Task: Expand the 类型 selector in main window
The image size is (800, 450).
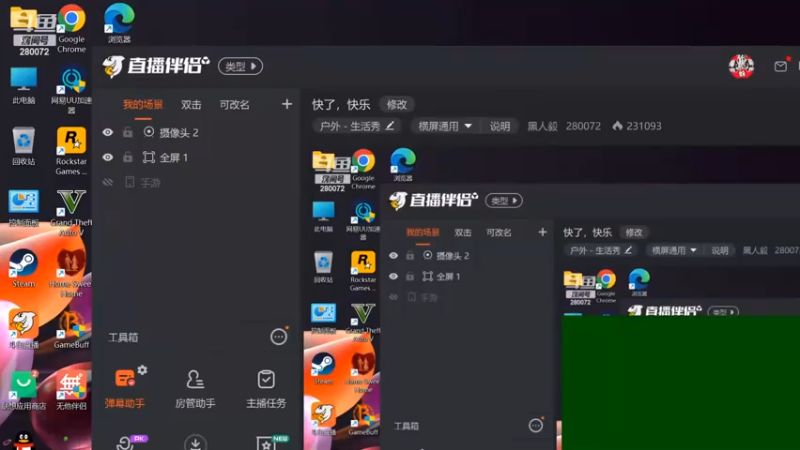Action: click(x=240, y=66)
